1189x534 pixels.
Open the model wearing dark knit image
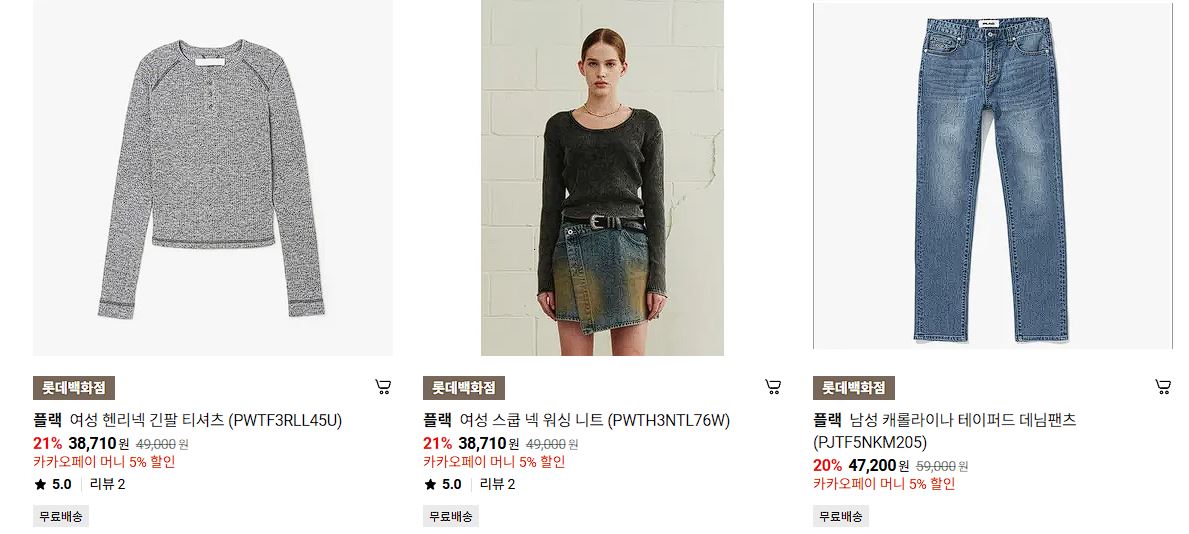click(x=602, y=177)
